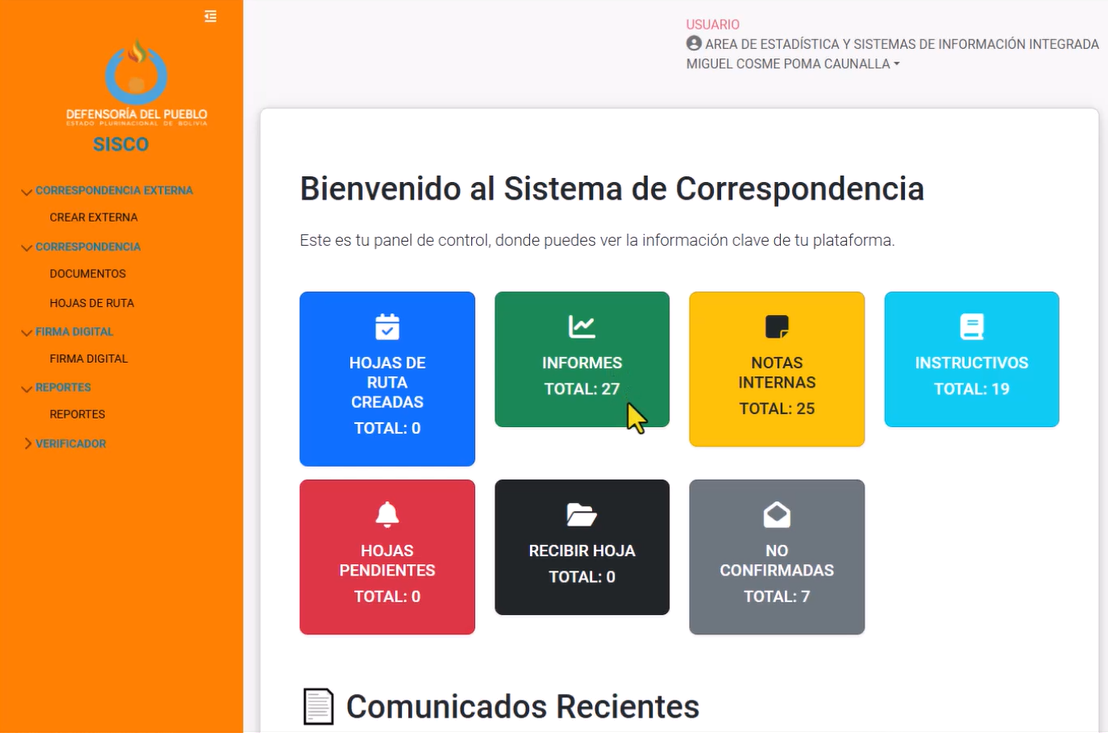The image size is (1108, 733).
Task: Click the sticky note icon on Notas Internas
Action: 776,327
